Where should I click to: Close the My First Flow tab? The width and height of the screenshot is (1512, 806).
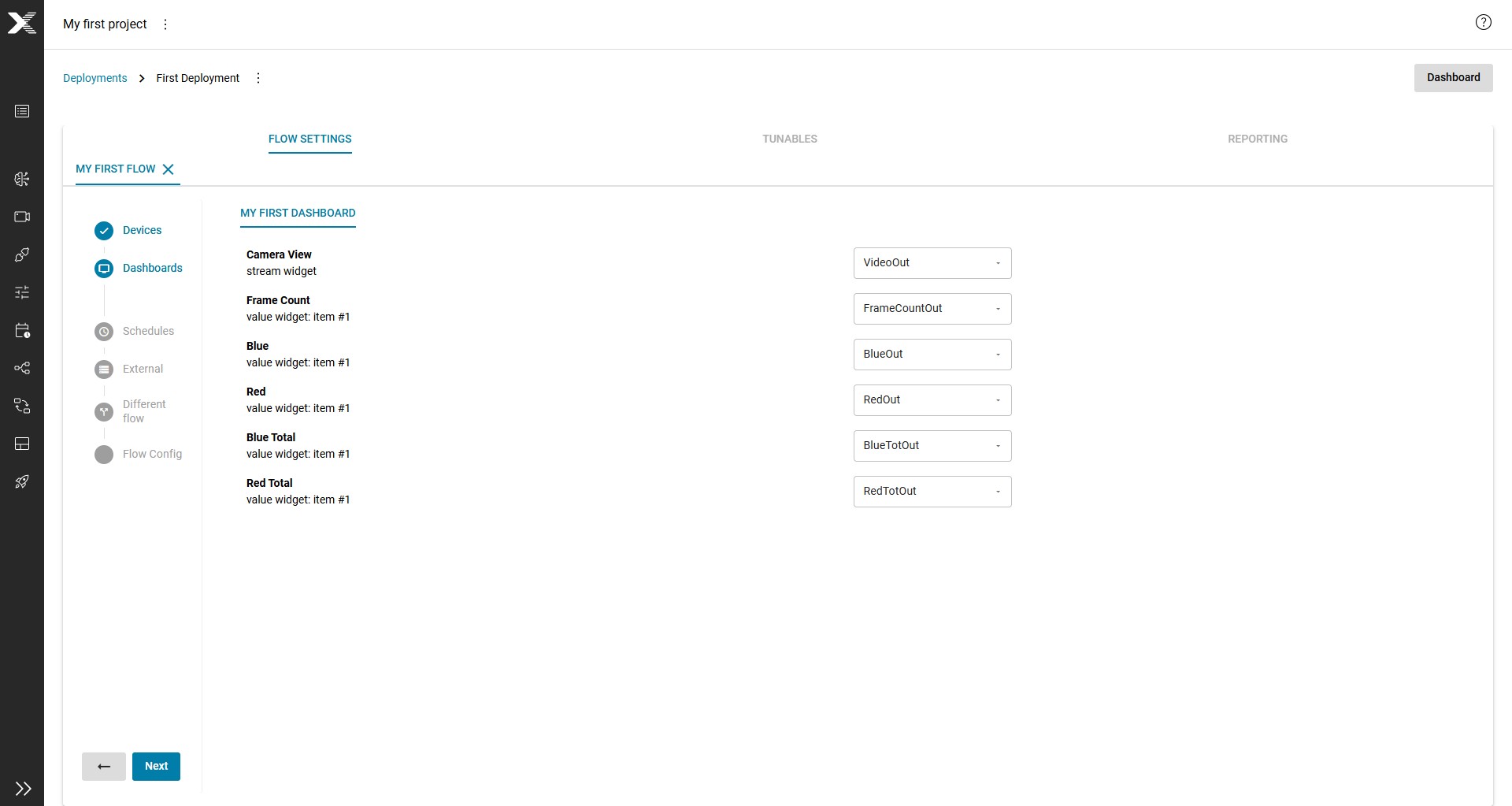pyautogui.click(x=168, y=169)
